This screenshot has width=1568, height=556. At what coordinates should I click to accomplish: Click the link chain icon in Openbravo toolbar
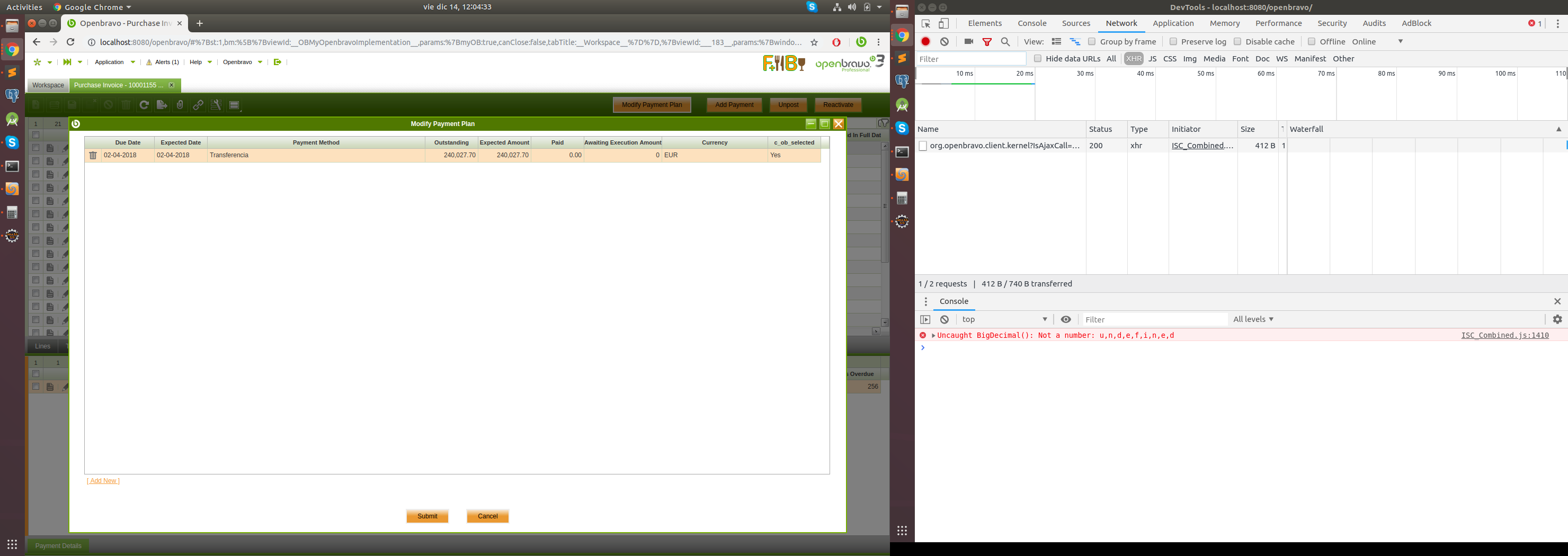tap(198, 105)
